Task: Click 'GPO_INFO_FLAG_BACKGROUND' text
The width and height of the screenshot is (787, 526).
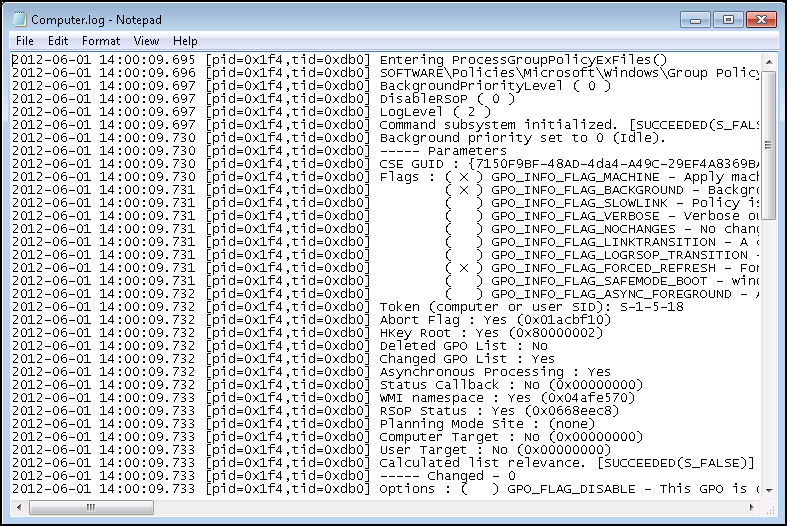Action: point(587,190)
